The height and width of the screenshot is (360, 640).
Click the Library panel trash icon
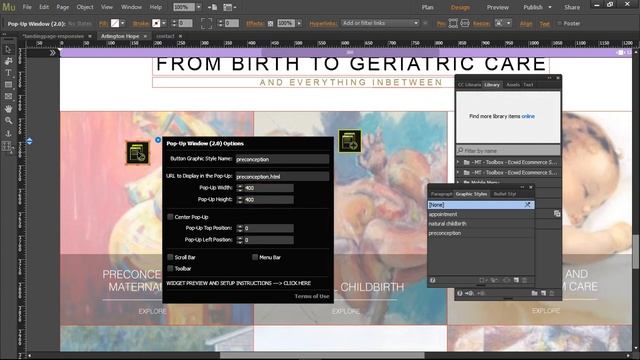pos(552,293)
